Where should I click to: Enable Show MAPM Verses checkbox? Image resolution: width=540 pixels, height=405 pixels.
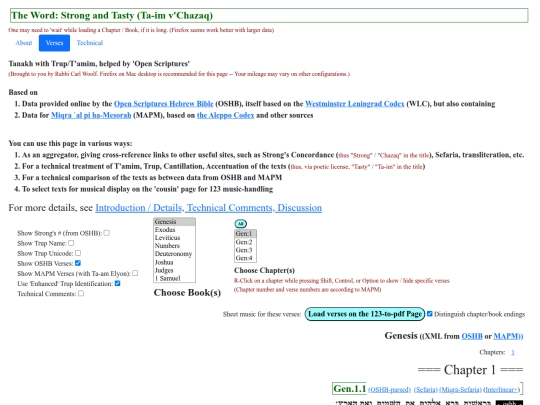(x=135, y=273)
